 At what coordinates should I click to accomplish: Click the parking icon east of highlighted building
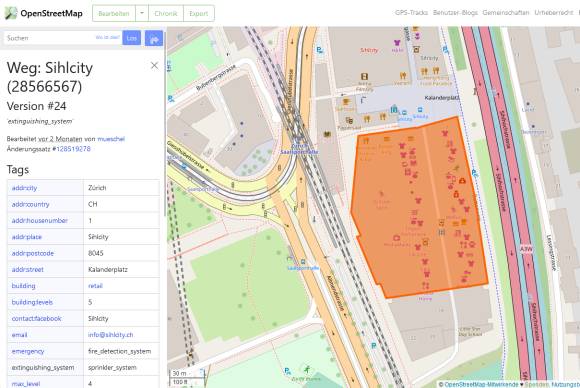474,173
